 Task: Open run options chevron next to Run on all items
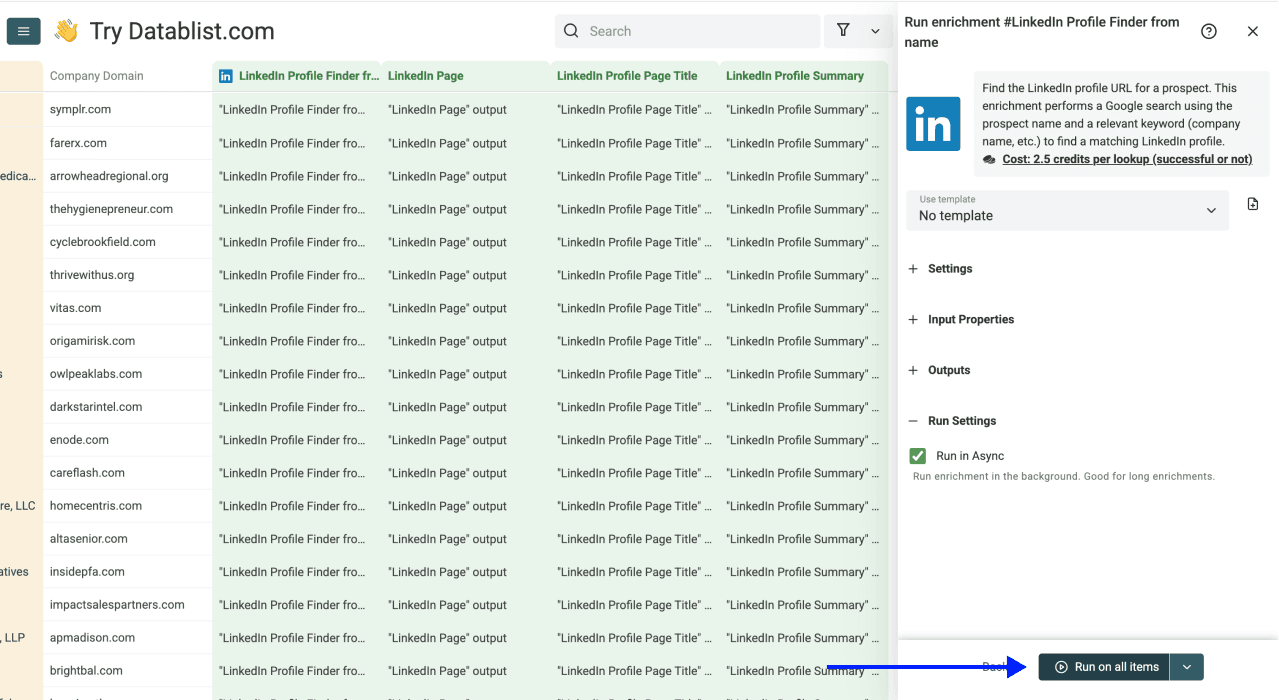(x=1186, y=667)
